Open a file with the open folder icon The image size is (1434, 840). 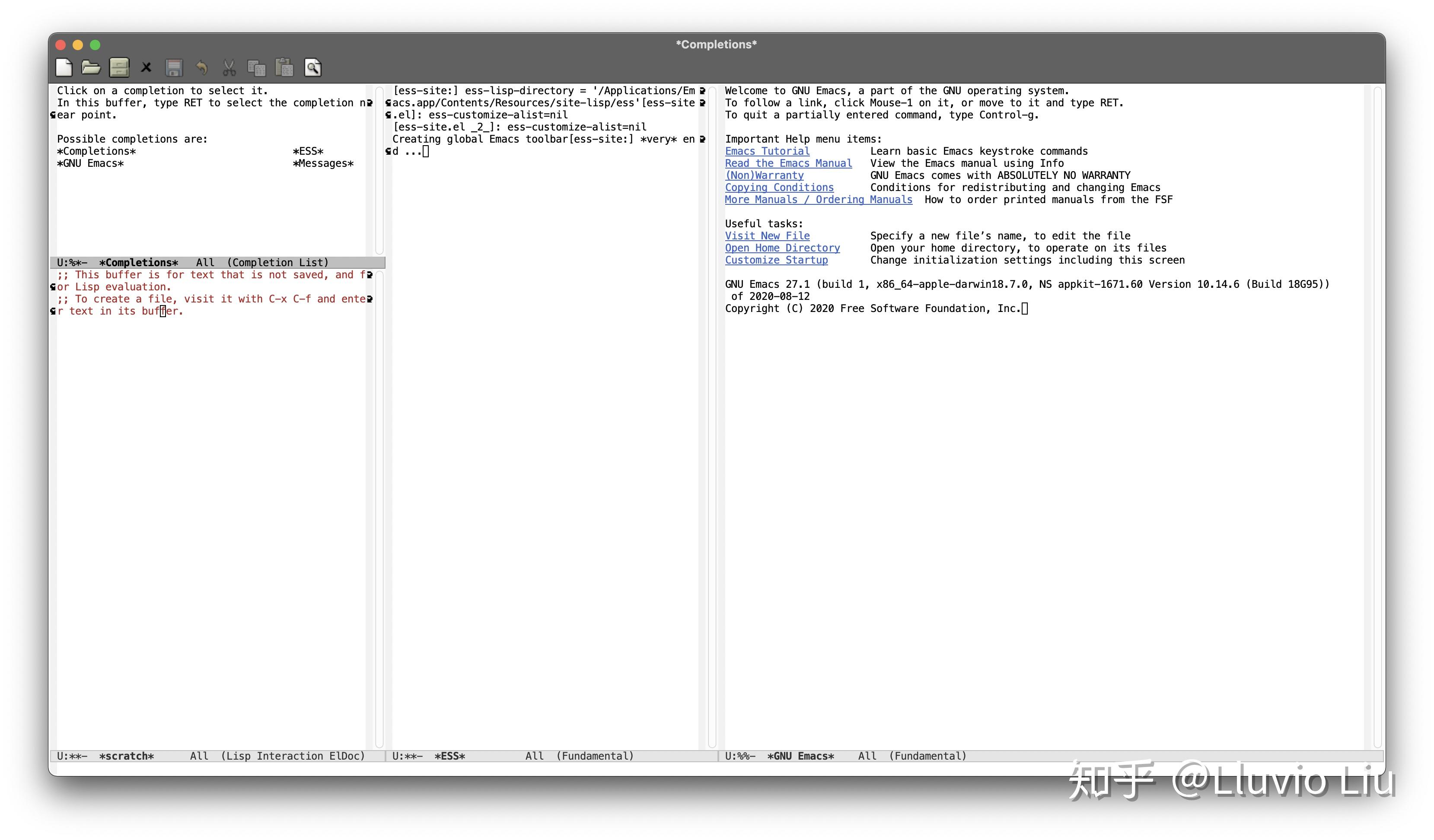tap(91, 67)
